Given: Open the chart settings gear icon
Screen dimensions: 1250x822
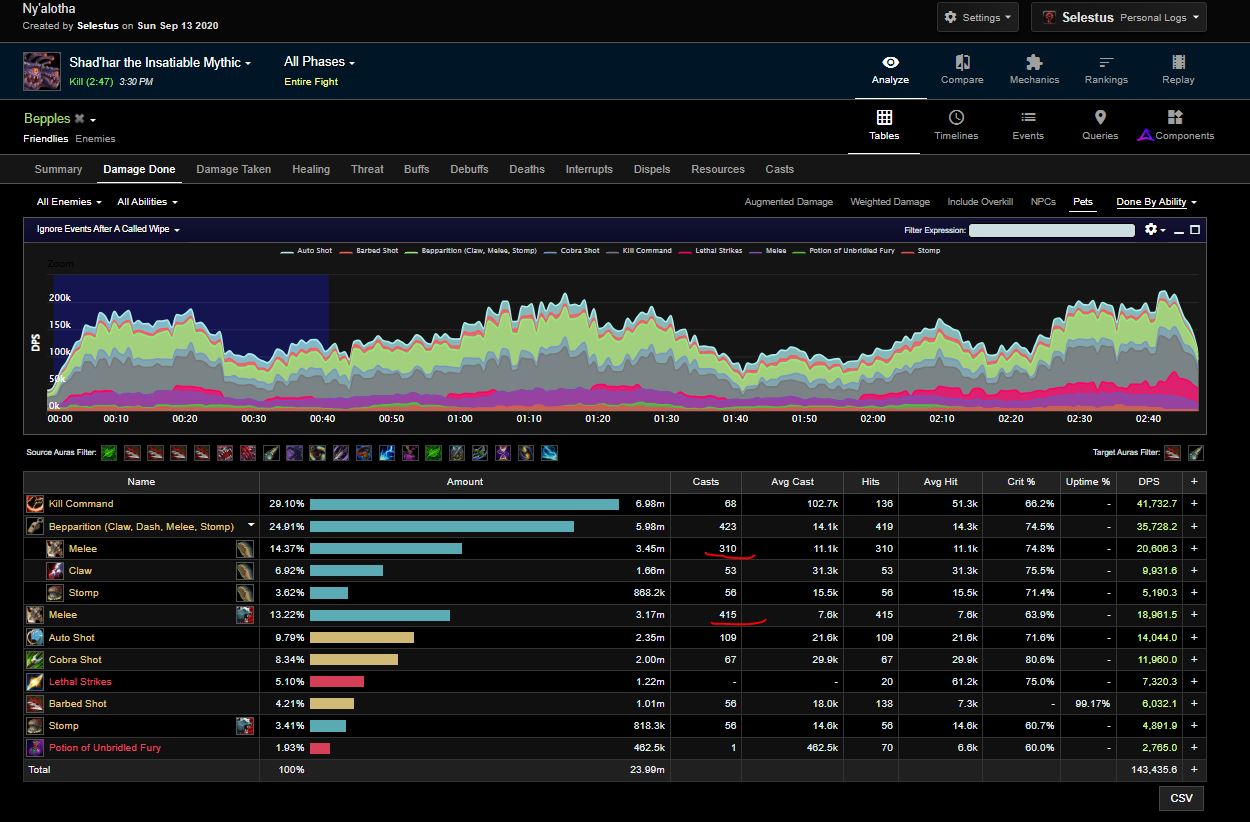Looking at the screenshot, I should [x=1150, y=230].
